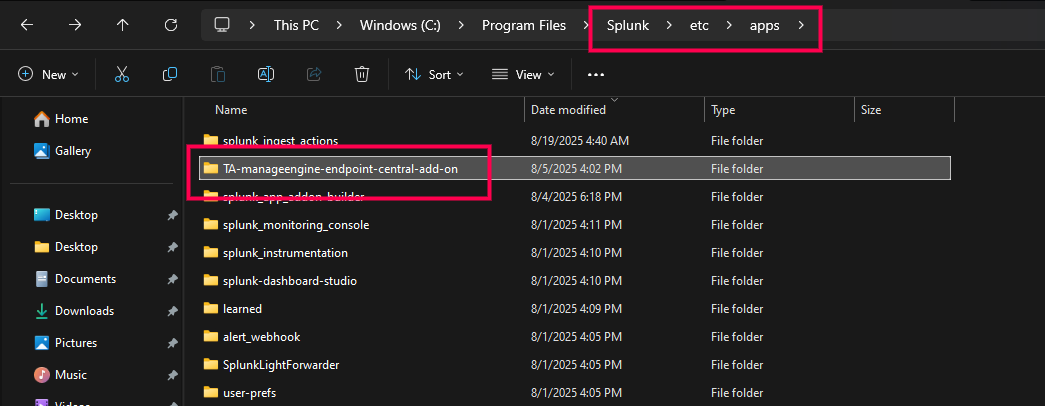Viewport: 1045px width, 406px height.
Task: Click the etc breadcrumb segment
Action: (699, 25)
